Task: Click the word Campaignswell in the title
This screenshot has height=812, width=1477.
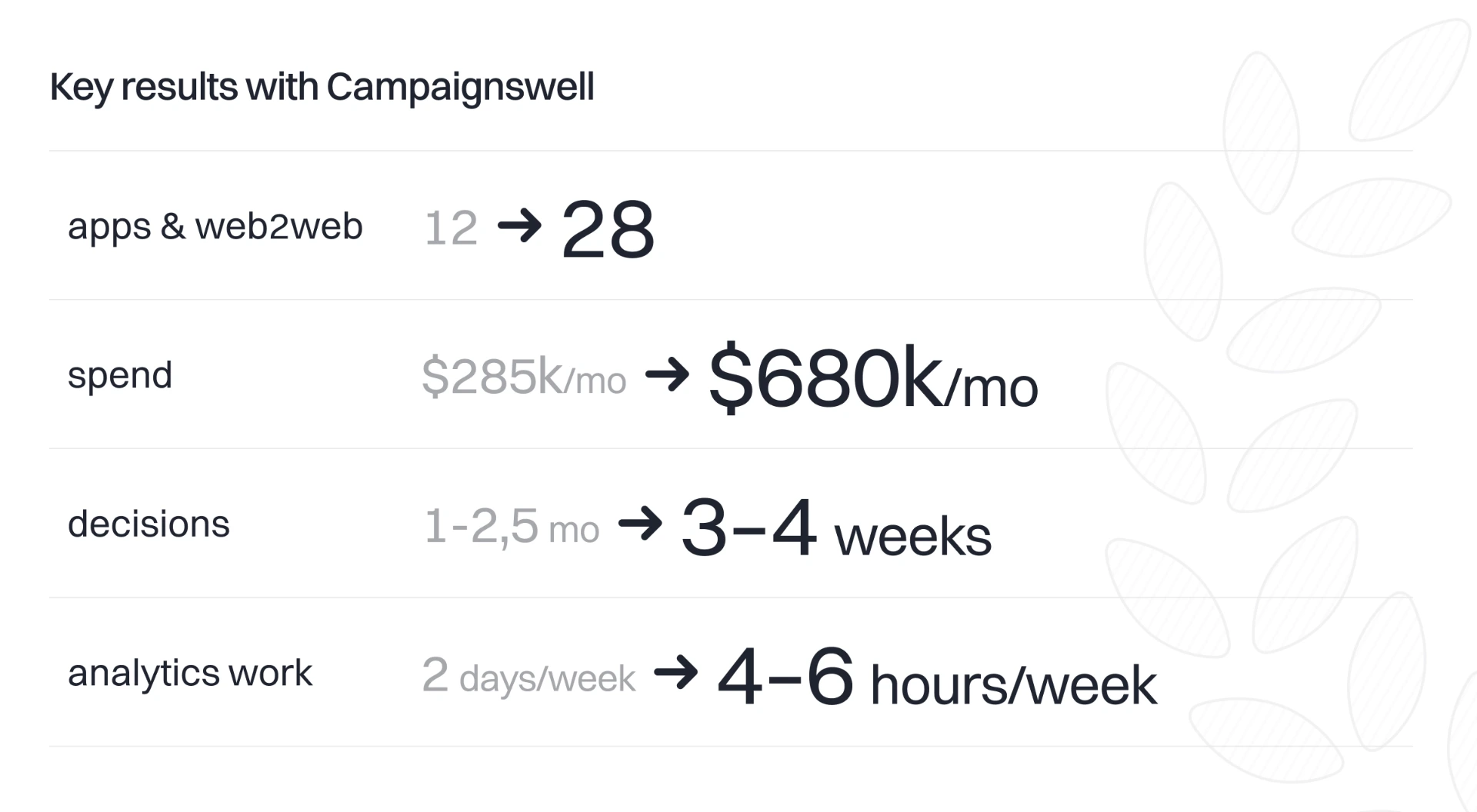Action: tap(460, 87)
